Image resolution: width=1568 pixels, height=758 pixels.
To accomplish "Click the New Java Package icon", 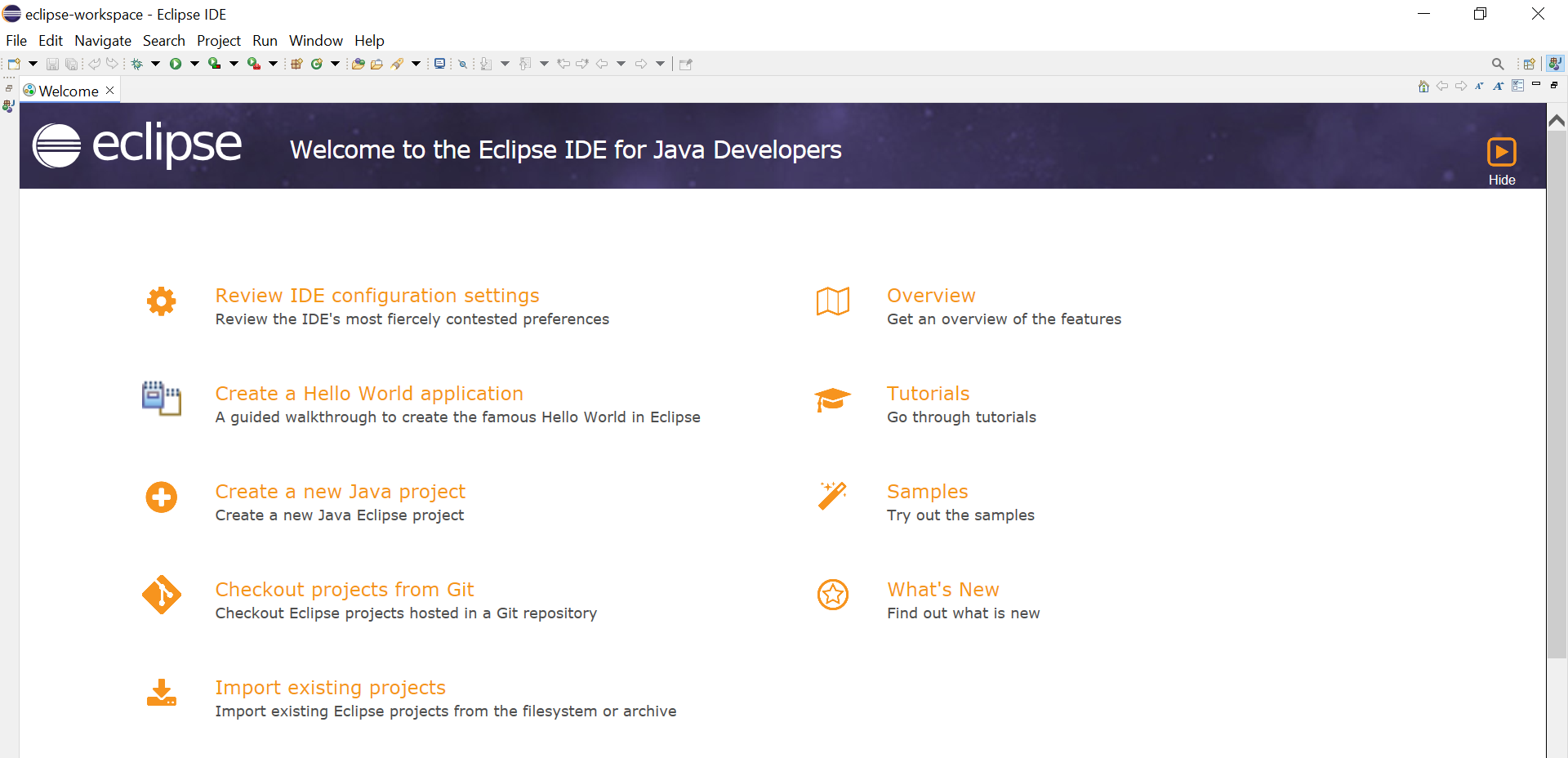I will click(296, 64).
